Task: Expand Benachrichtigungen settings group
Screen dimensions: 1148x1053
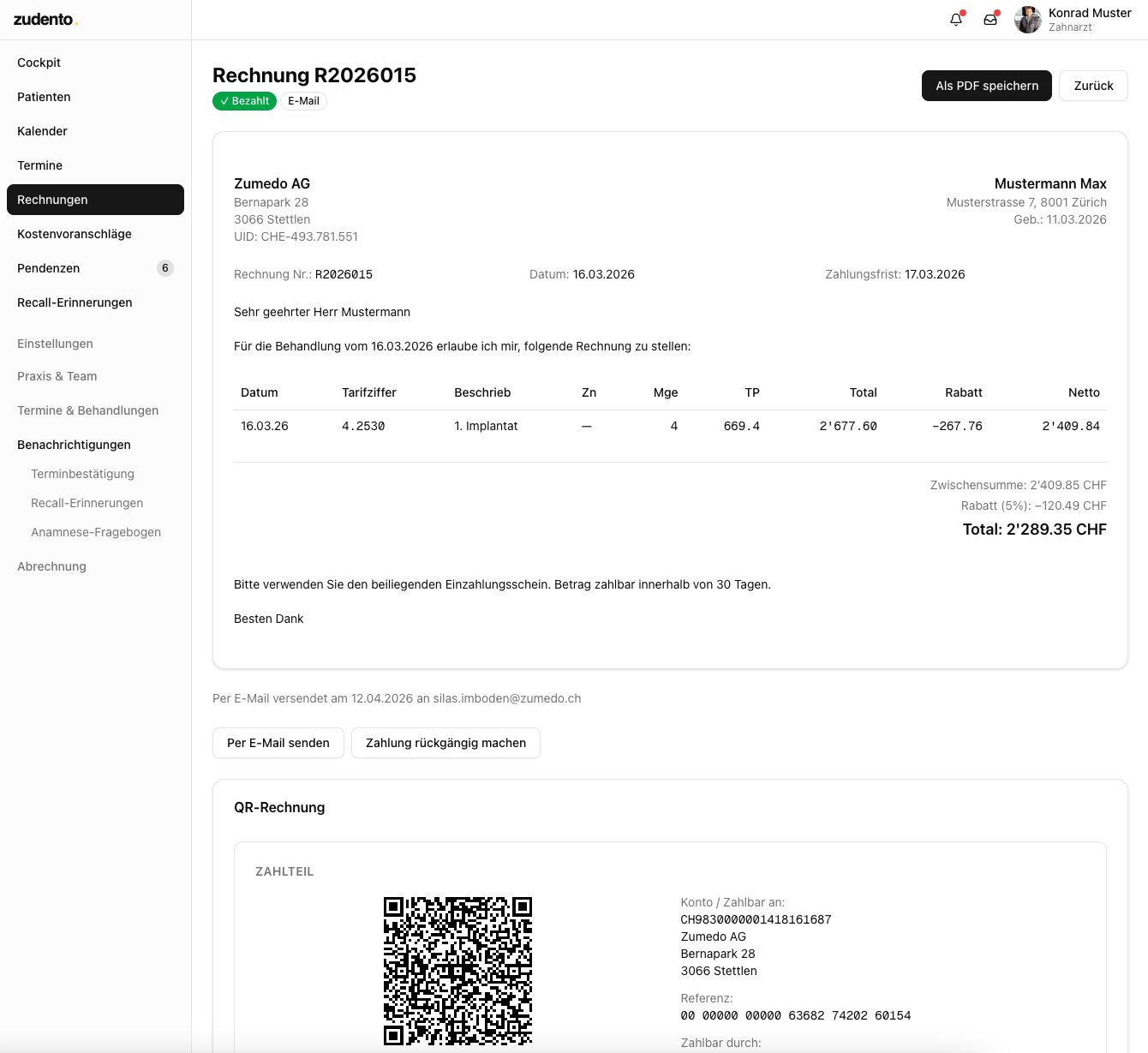Action: 95,445
